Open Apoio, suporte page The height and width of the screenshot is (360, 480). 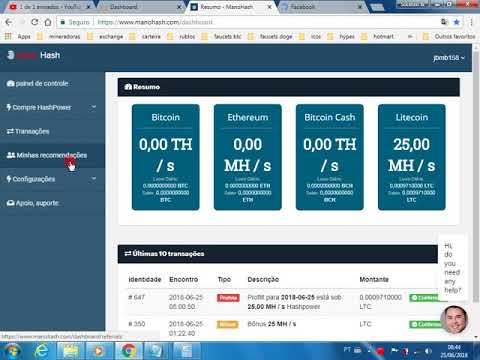pos(52,203)
